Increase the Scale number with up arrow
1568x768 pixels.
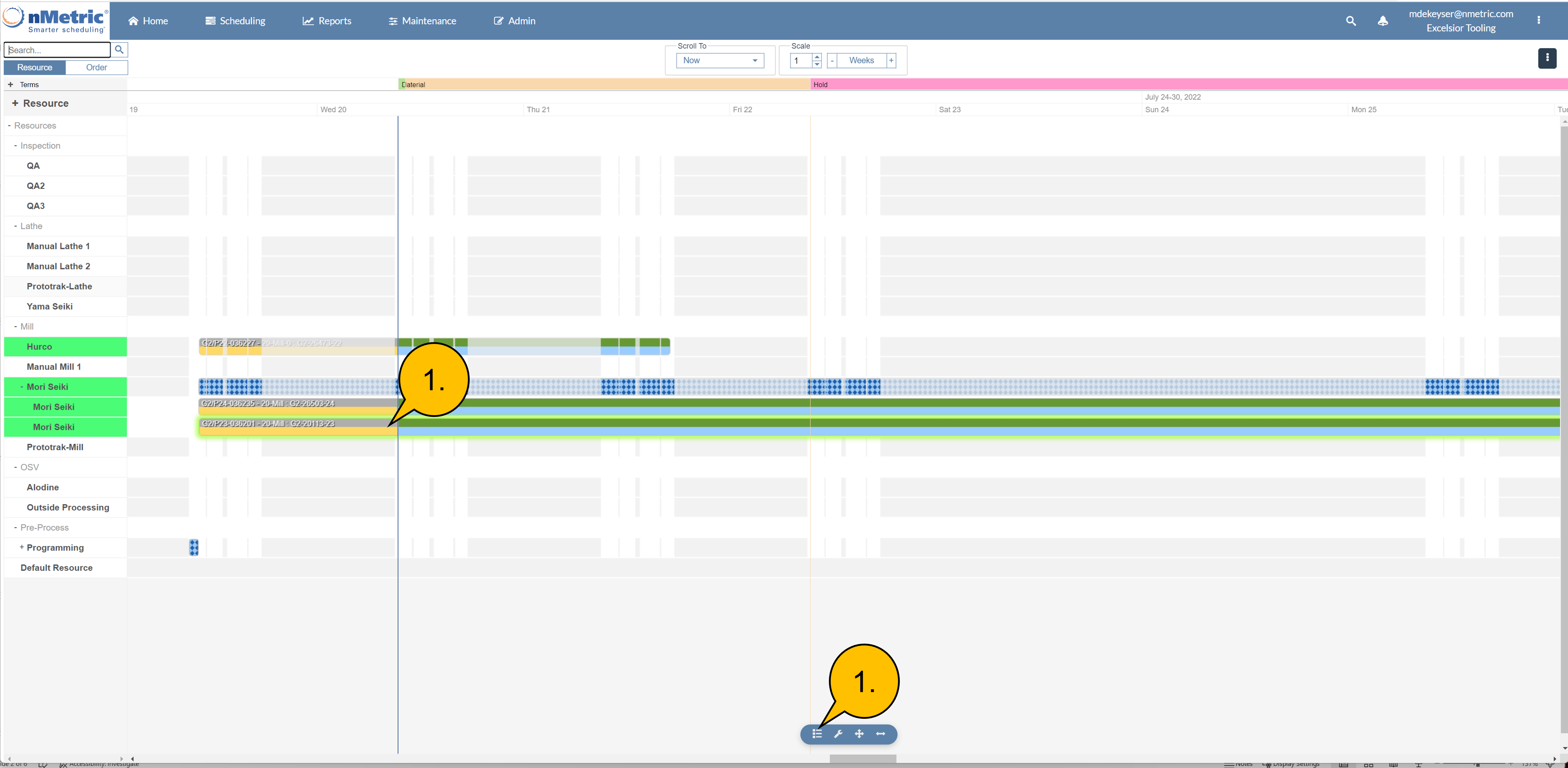(x=817, y=57)
